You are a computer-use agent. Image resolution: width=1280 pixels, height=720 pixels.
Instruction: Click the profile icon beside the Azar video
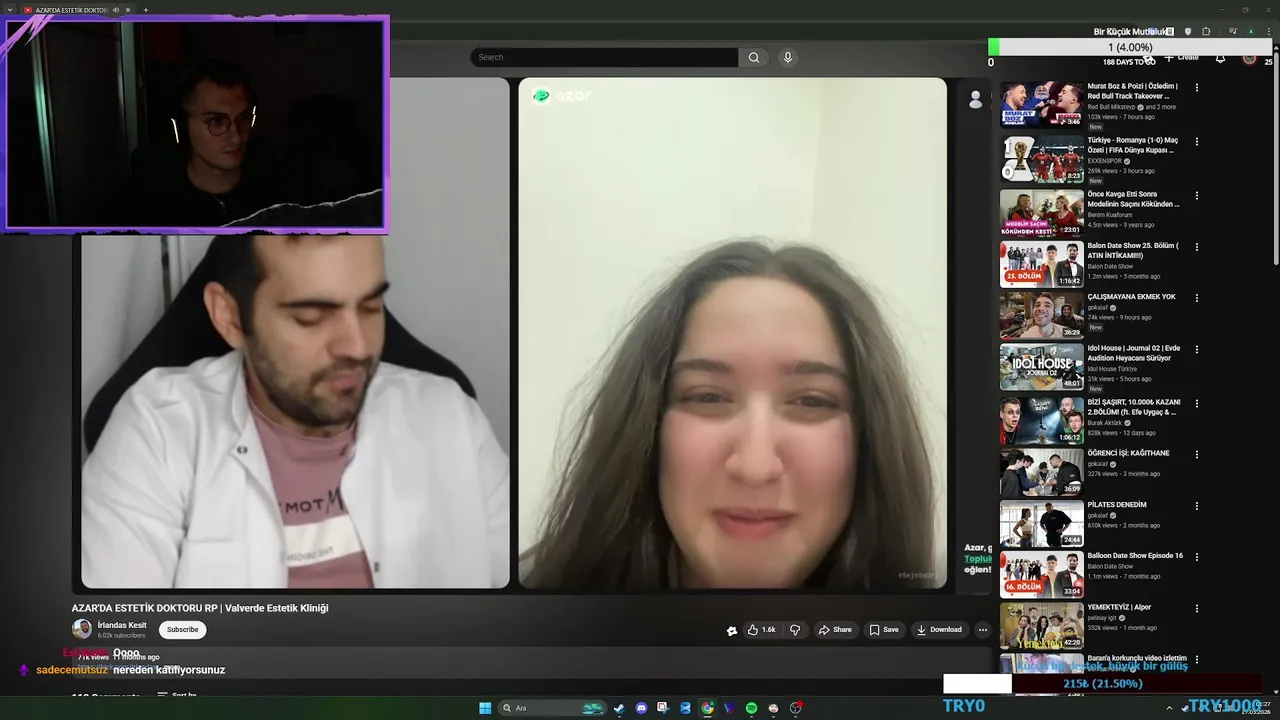click(975, 99)
